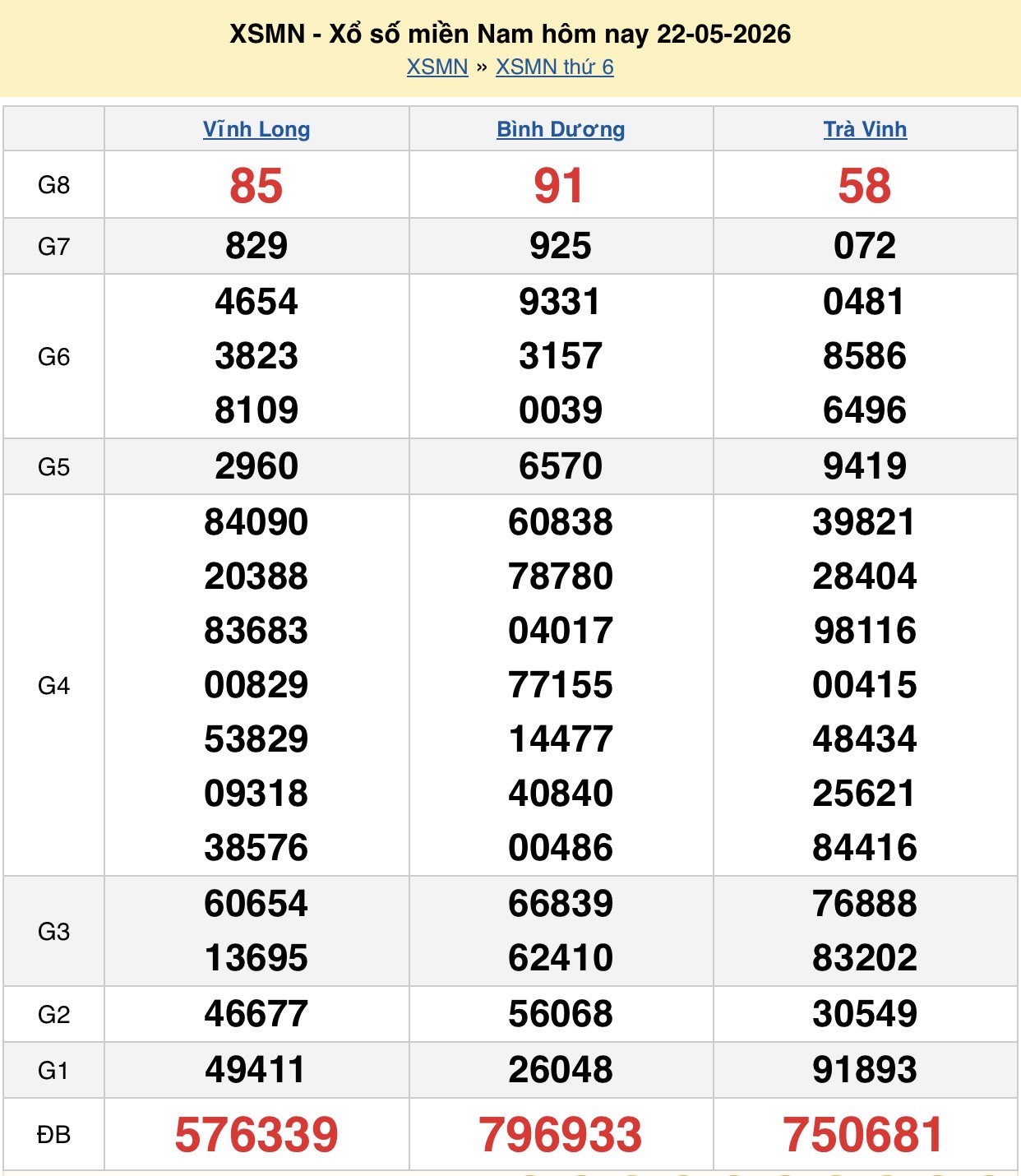The image size is (1021, 1176).
Task: Click G4 number 53829
Action: point(256,739)
